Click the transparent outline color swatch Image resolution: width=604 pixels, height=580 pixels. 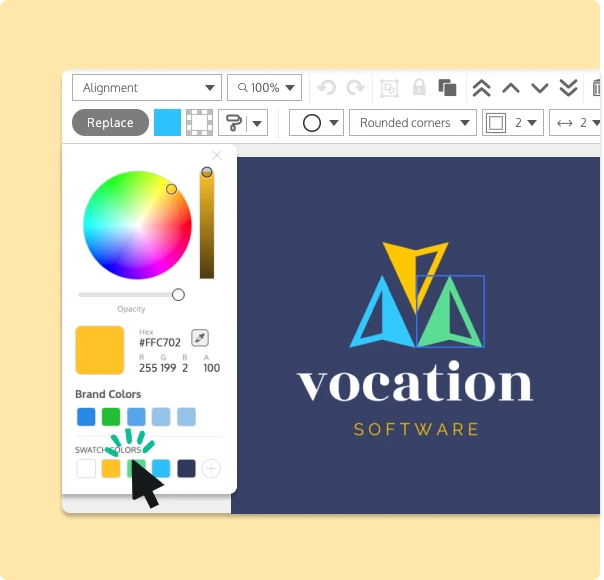click(x=199, y=122)
